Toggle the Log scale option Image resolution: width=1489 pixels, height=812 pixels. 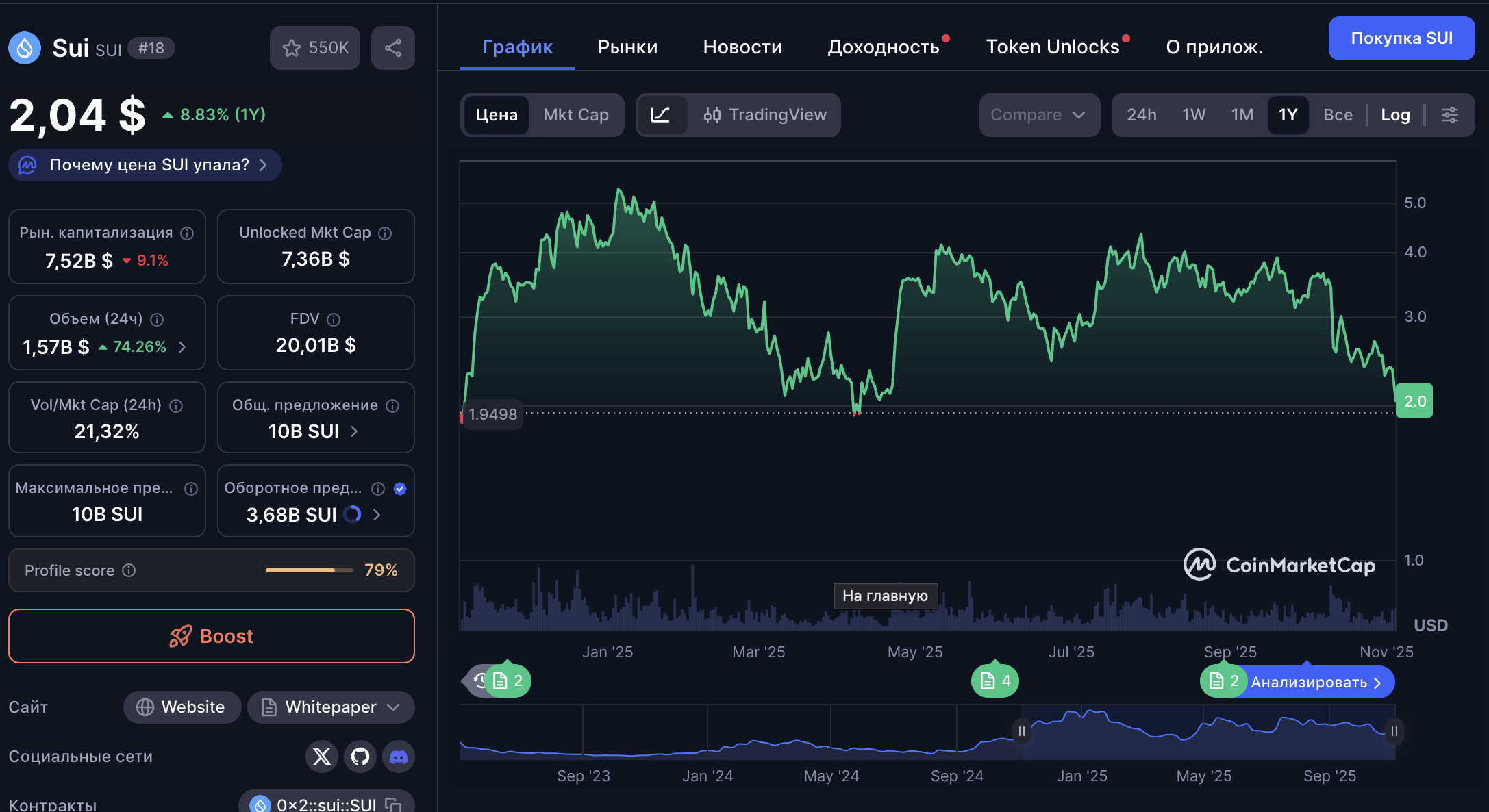point(1395,115)
